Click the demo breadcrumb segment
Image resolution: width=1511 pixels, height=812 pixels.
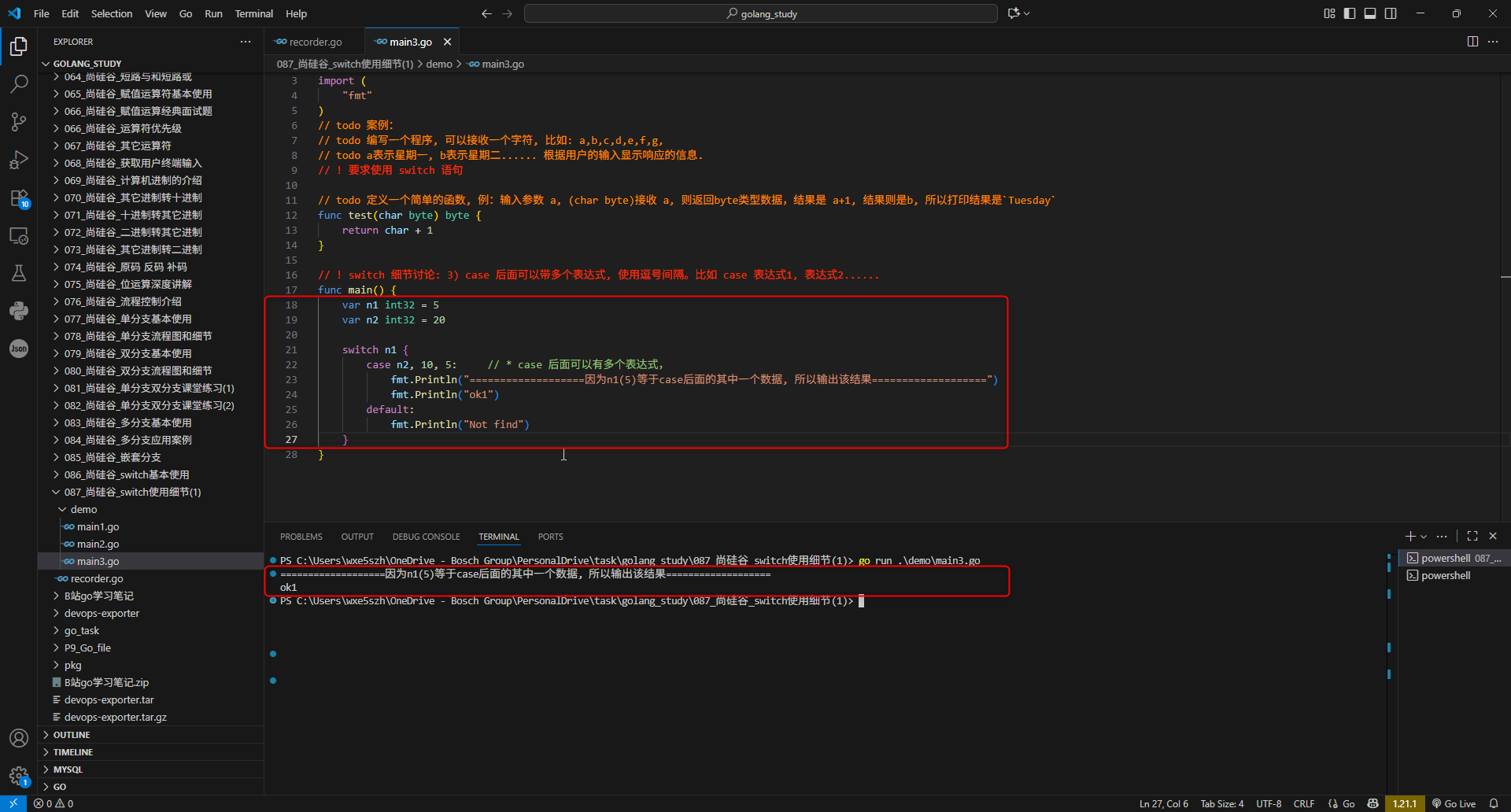pos(439,64)
